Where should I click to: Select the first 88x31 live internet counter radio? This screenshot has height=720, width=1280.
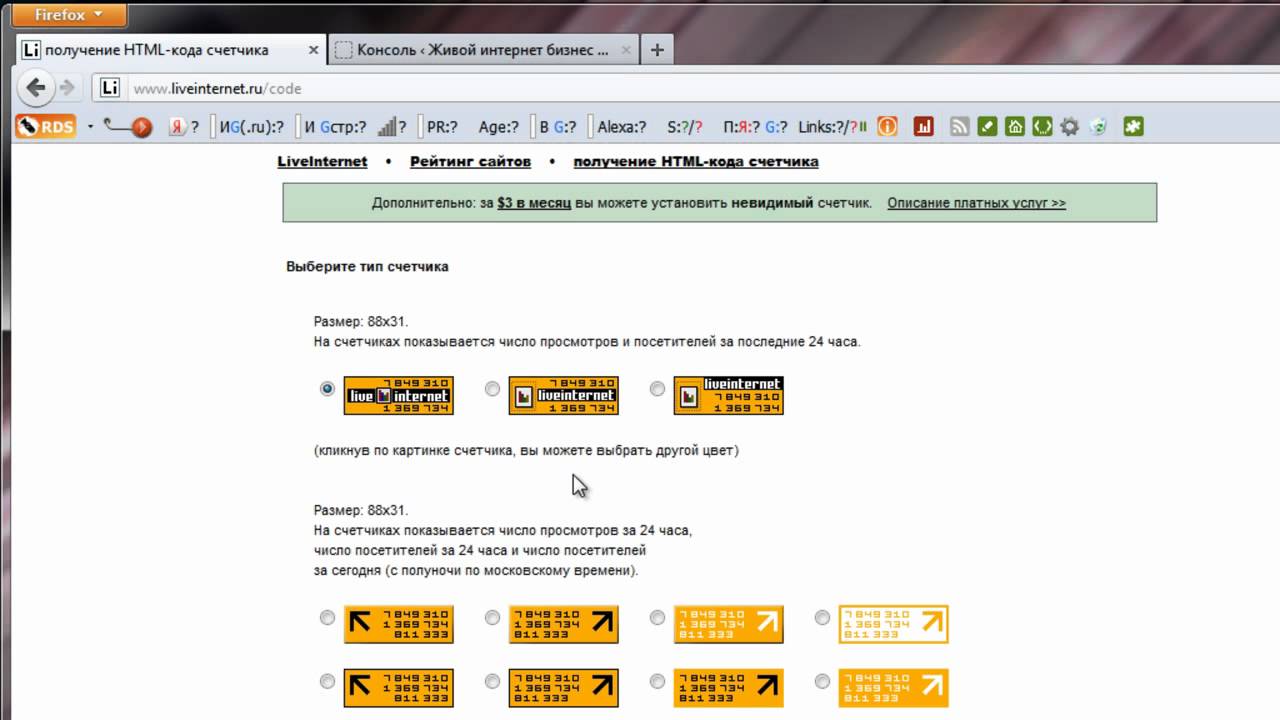point(327,389)
